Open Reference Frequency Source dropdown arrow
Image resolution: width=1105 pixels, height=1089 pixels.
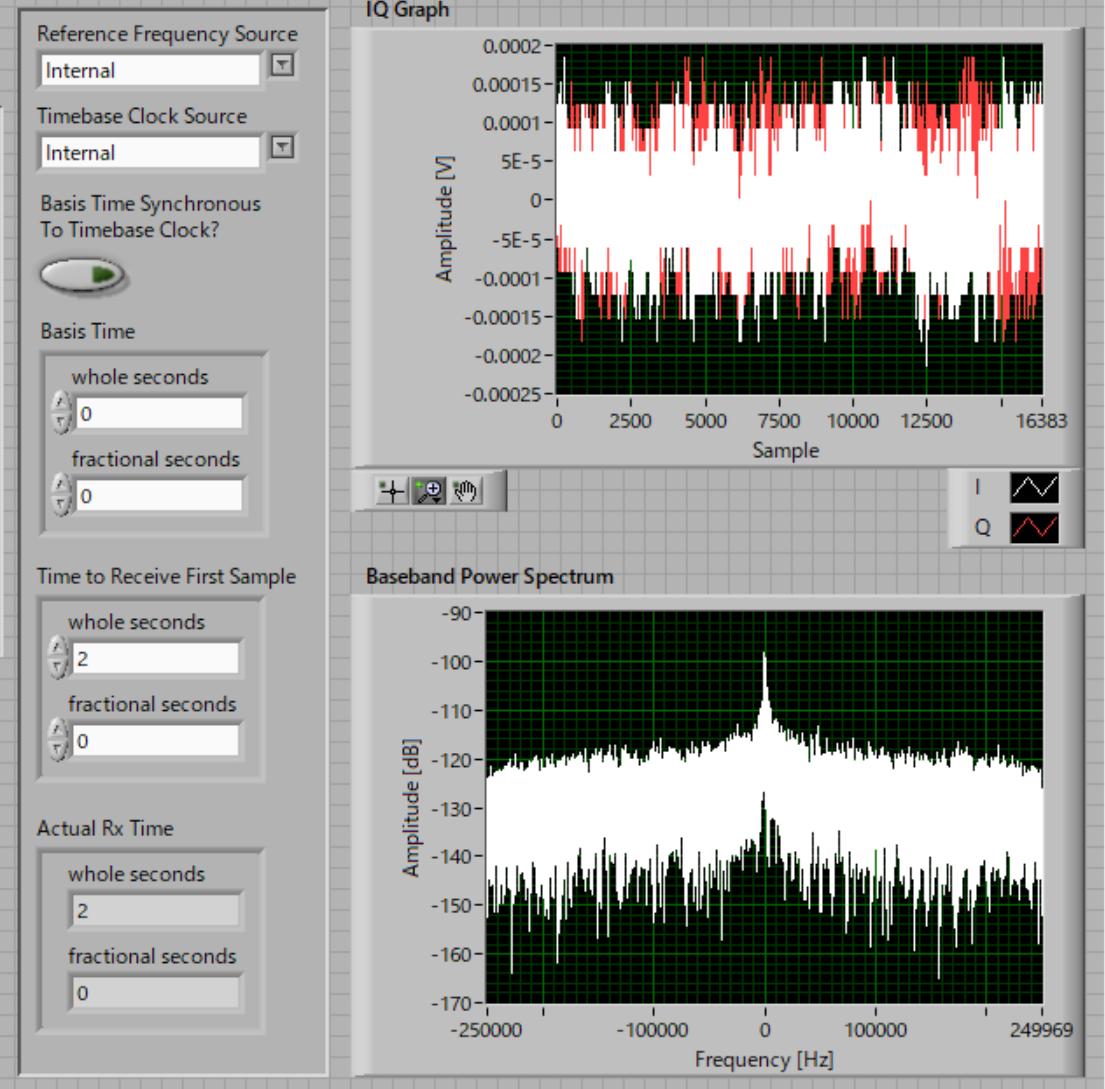tap(283, 65)
